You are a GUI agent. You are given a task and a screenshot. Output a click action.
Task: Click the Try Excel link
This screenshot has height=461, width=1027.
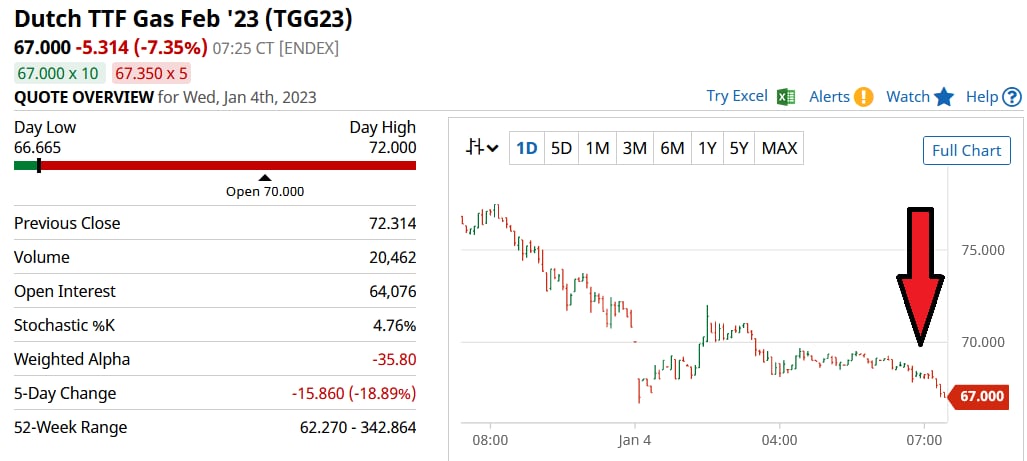(737, 96)
